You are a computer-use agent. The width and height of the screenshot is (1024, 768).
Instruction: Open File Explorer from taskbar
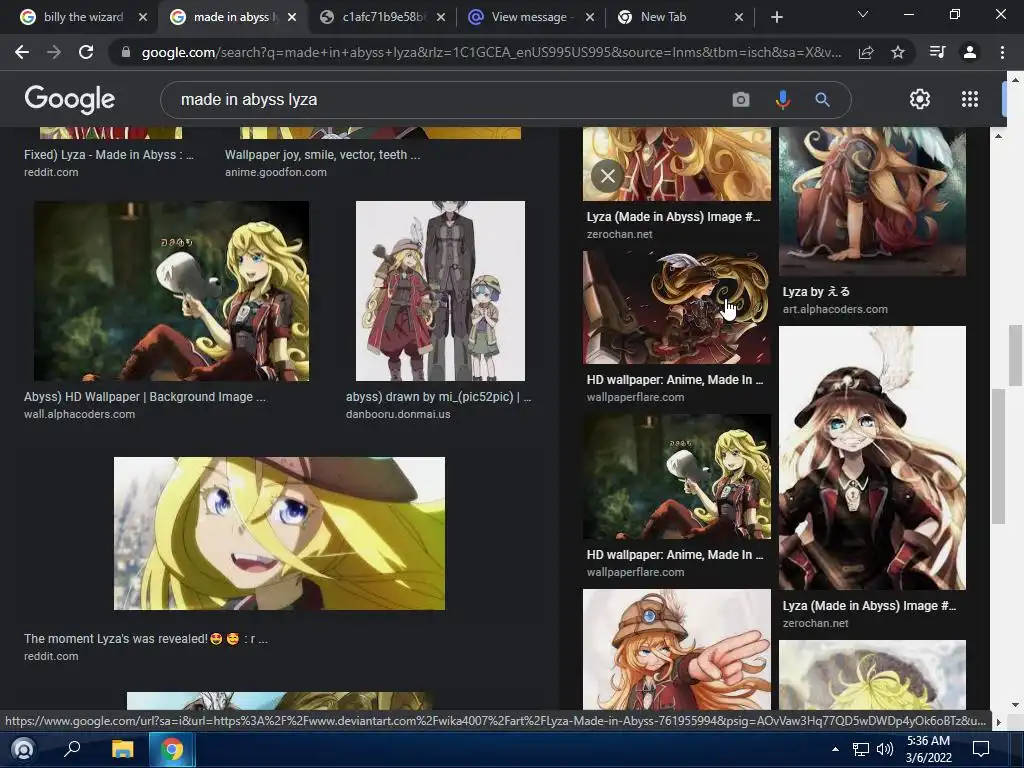122,749
